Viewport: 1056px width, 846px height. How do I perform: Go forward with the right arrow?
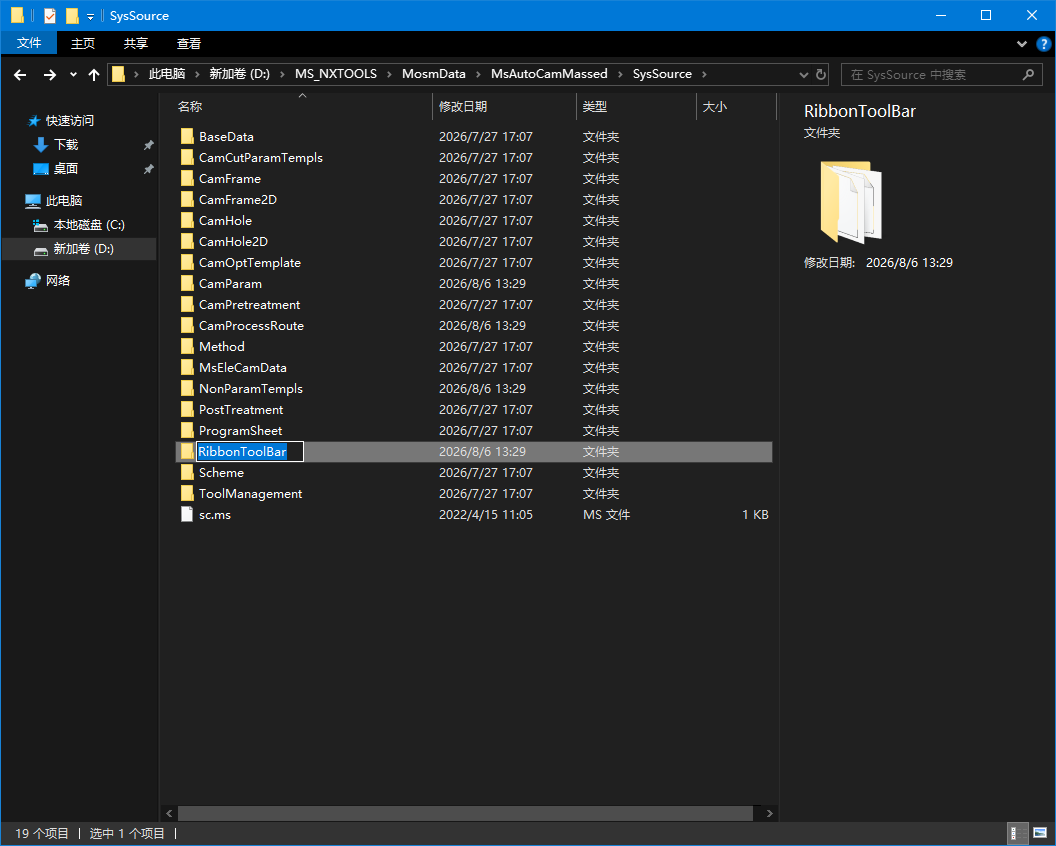[x=50, y=75]
